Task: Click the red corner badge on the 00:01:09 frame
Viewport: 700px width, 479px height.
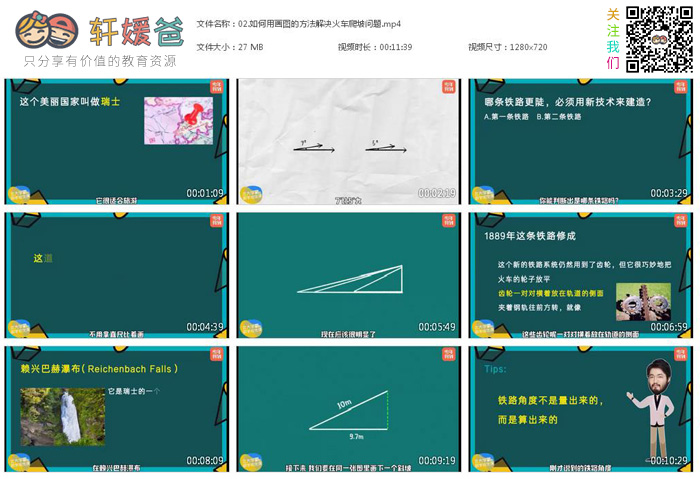Action: pyautogui.click(x=217, y=87)
